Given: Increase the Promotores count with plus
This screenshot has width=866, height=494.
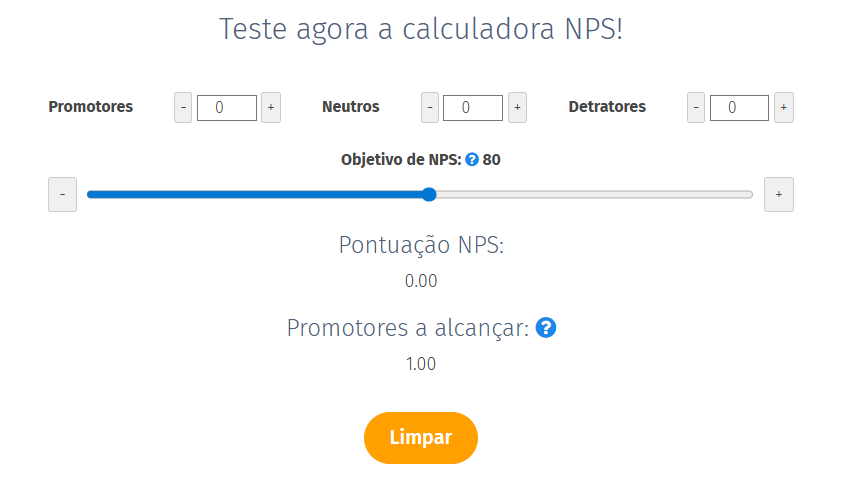Looking at the screenshot, I should pyautogui.click(x=271, y=107).
